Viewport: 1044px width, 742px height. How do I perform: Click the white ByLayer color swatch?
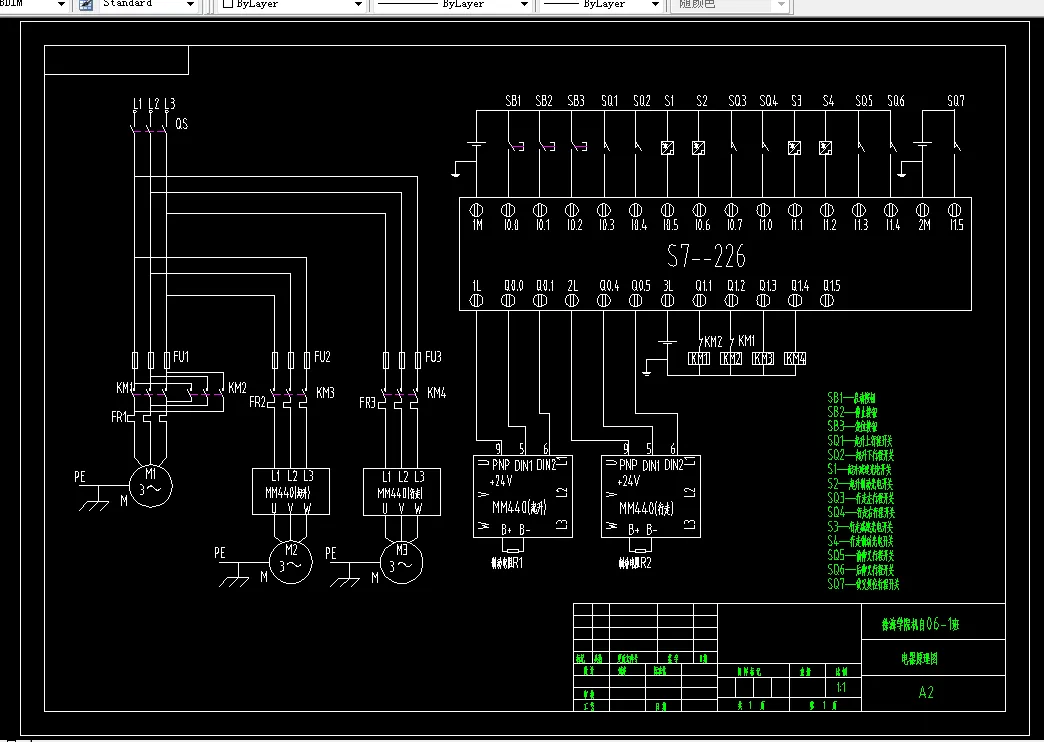pyautogui.click(x=228, y=4)
